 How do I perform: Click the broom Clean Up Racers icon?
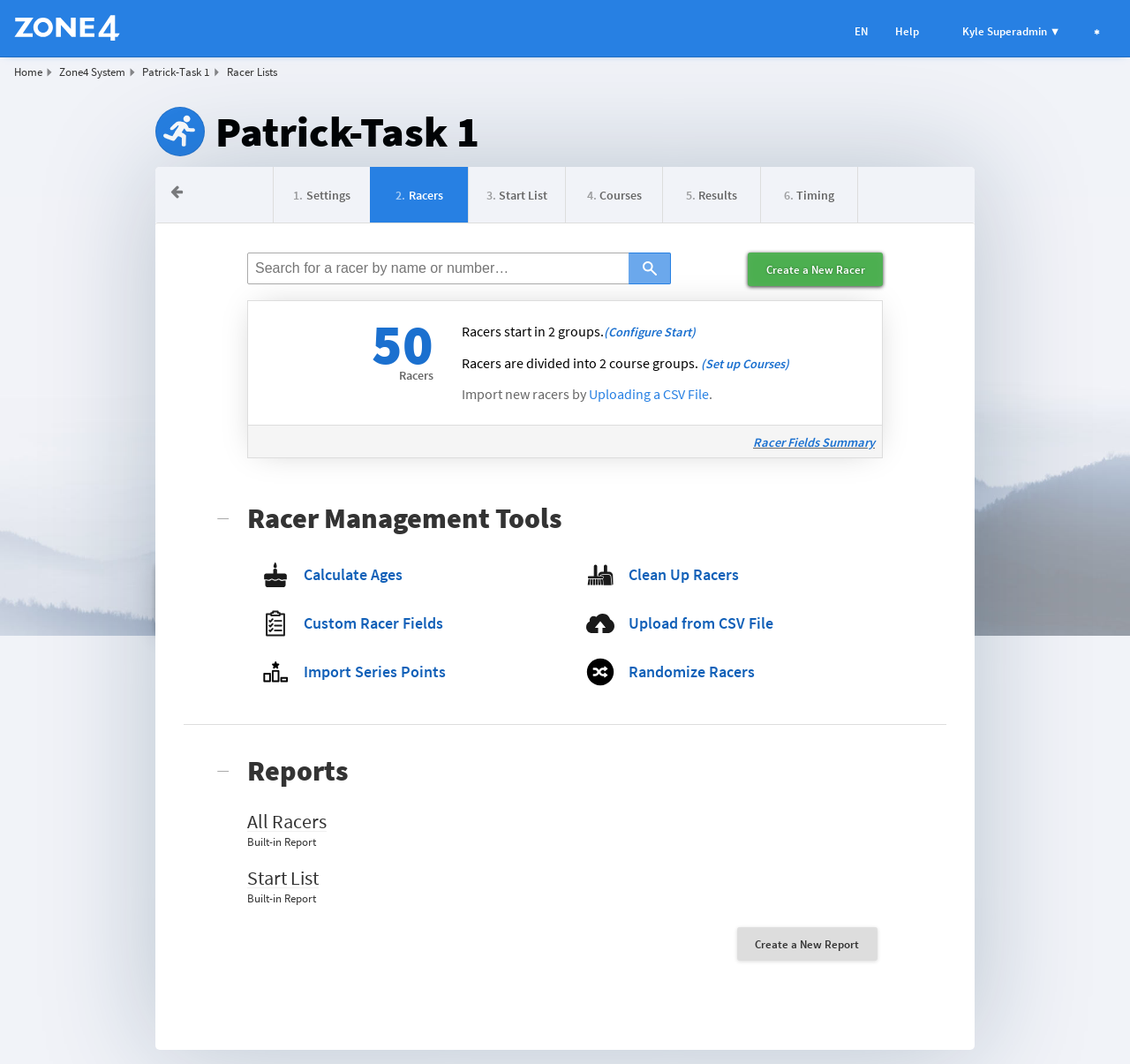coord(600,575)
